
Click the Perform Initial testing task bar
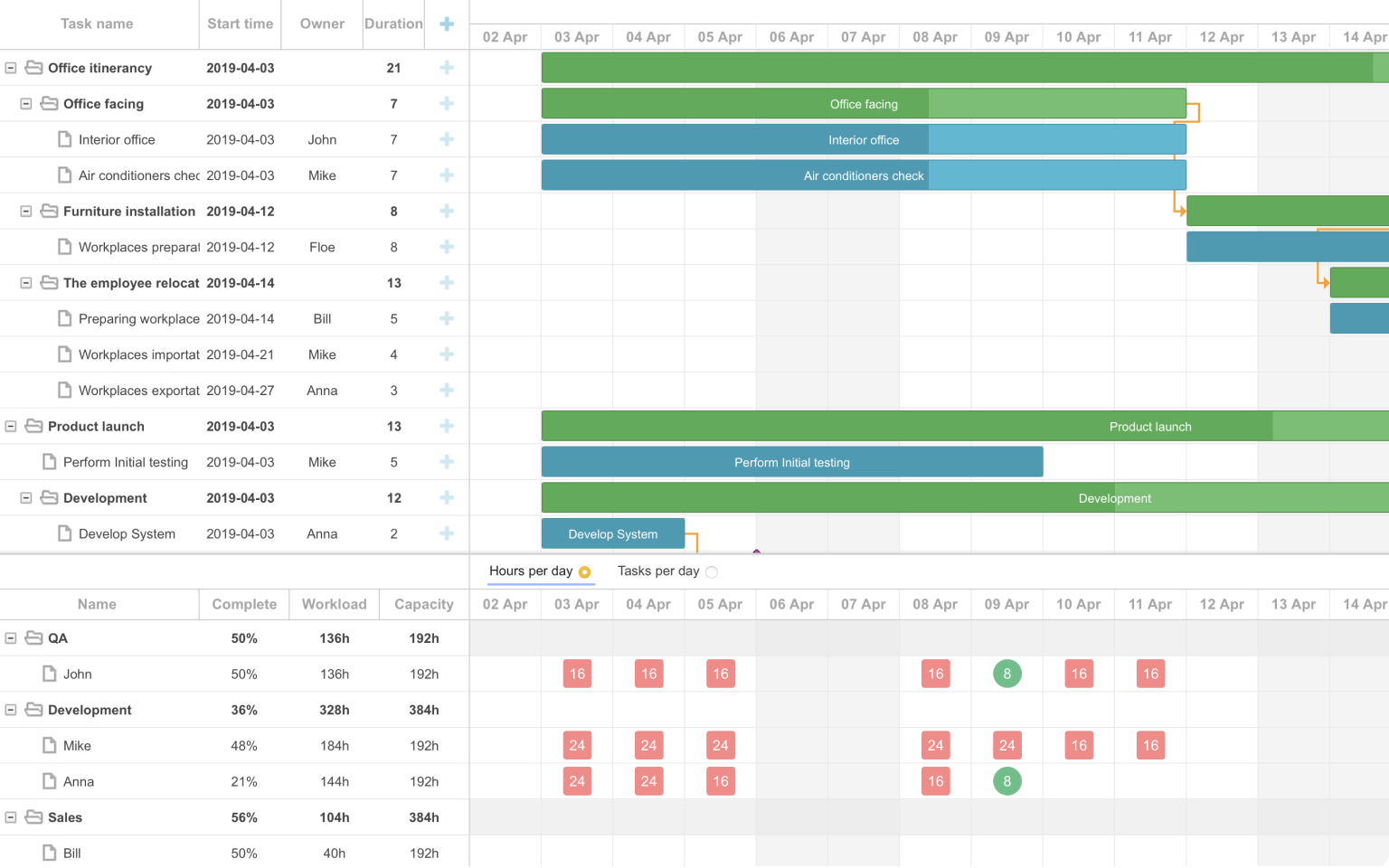pyautogui.click(x=791, y=462)
